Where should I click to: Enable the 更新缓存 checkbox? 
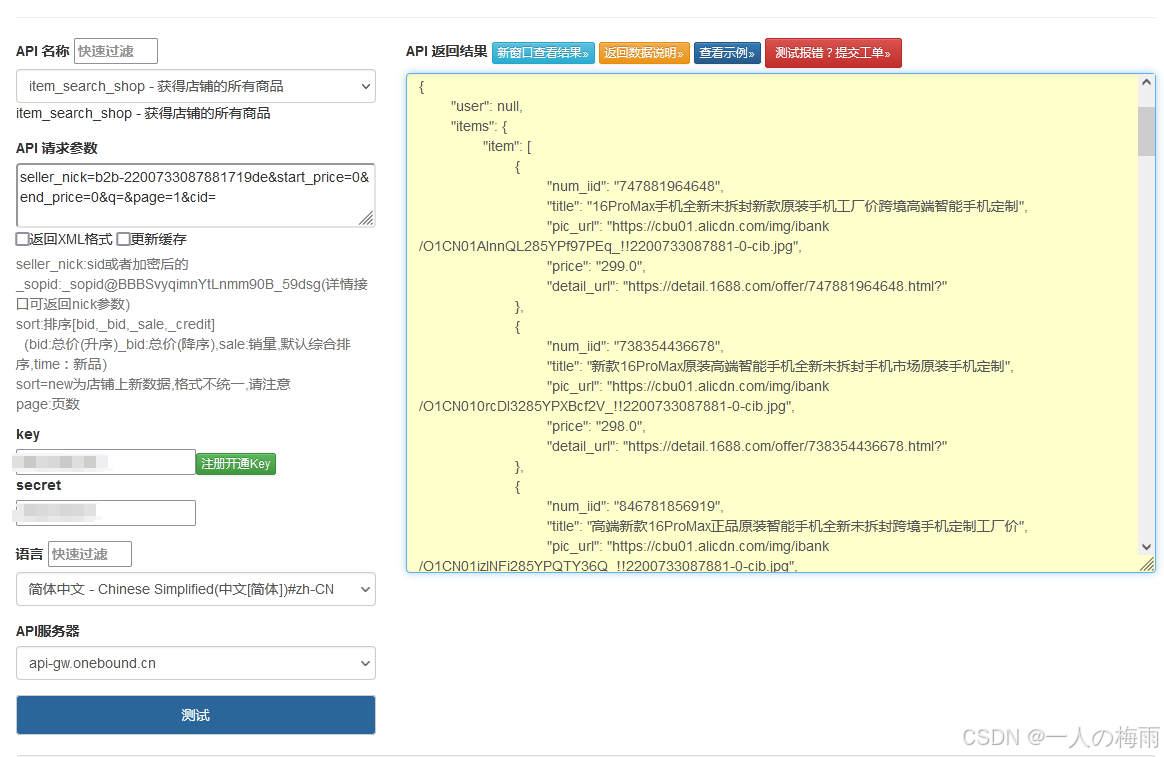click(124, 239)
